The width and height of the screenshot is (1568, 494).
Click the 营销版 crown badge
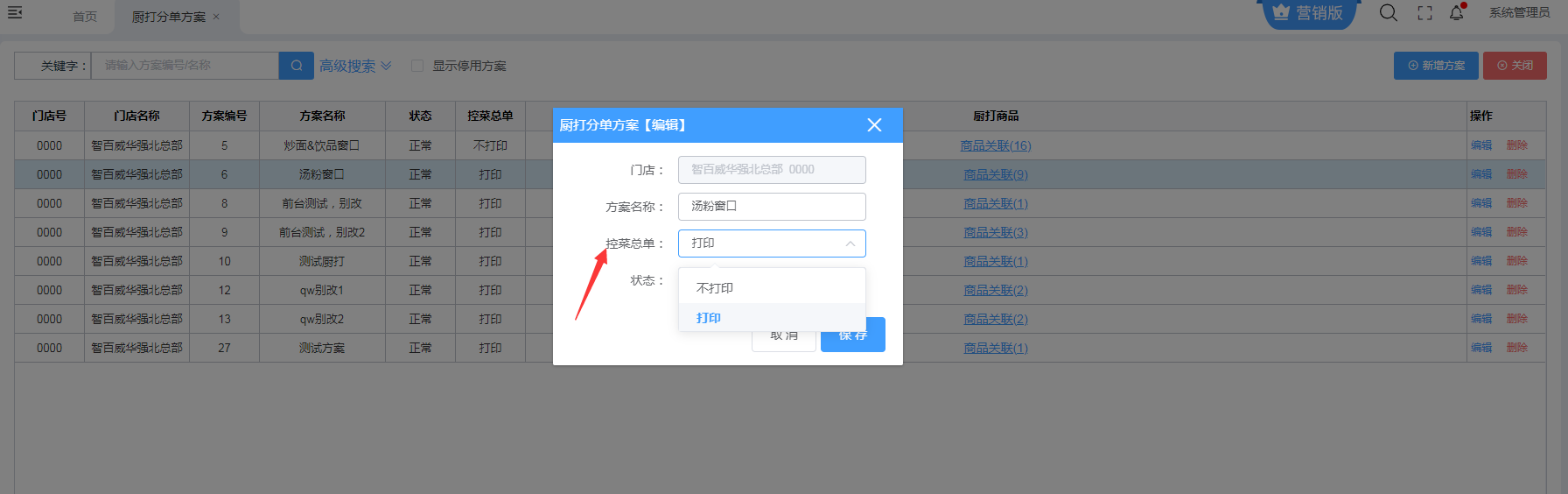click(x=1308, y=13)
